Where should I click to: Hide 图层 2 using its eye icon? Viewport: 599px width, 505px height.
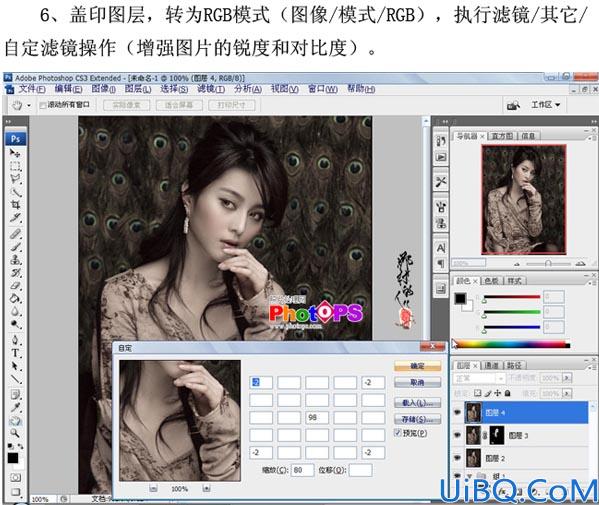click(x=457, y=457)
